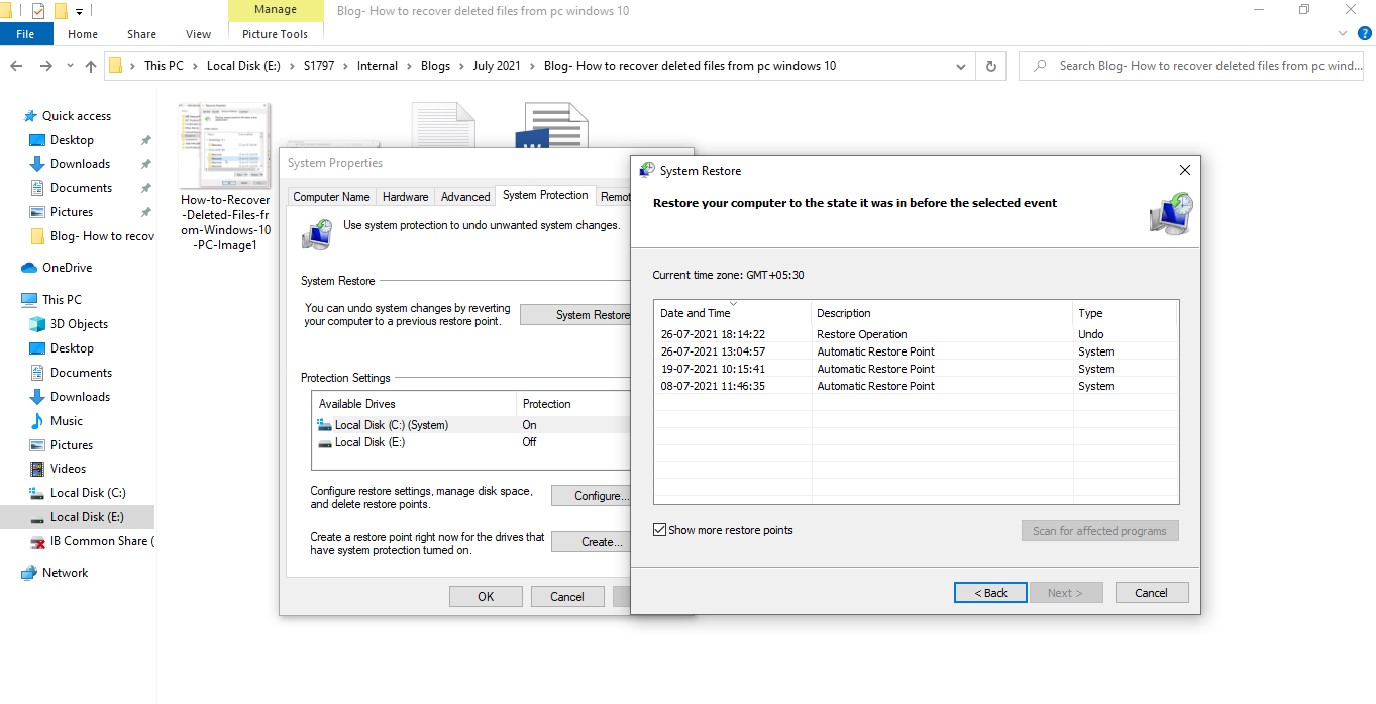Open the Share ribbon tab
The height and width of the screenshot is (704, 1376).
click(x=140, y=33)
